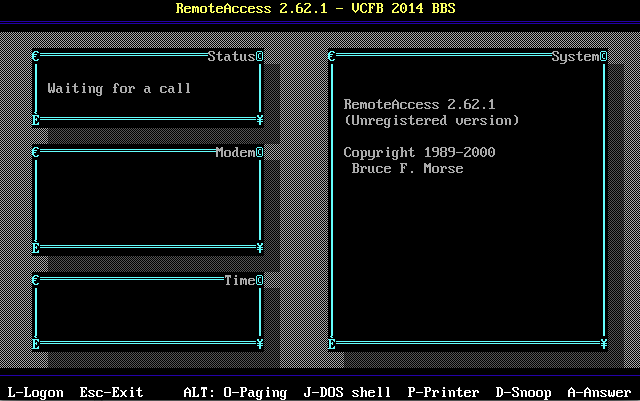Click the 'Copyright 1989-2000' line
The image size is (640, 401).
tap(419, 152)
